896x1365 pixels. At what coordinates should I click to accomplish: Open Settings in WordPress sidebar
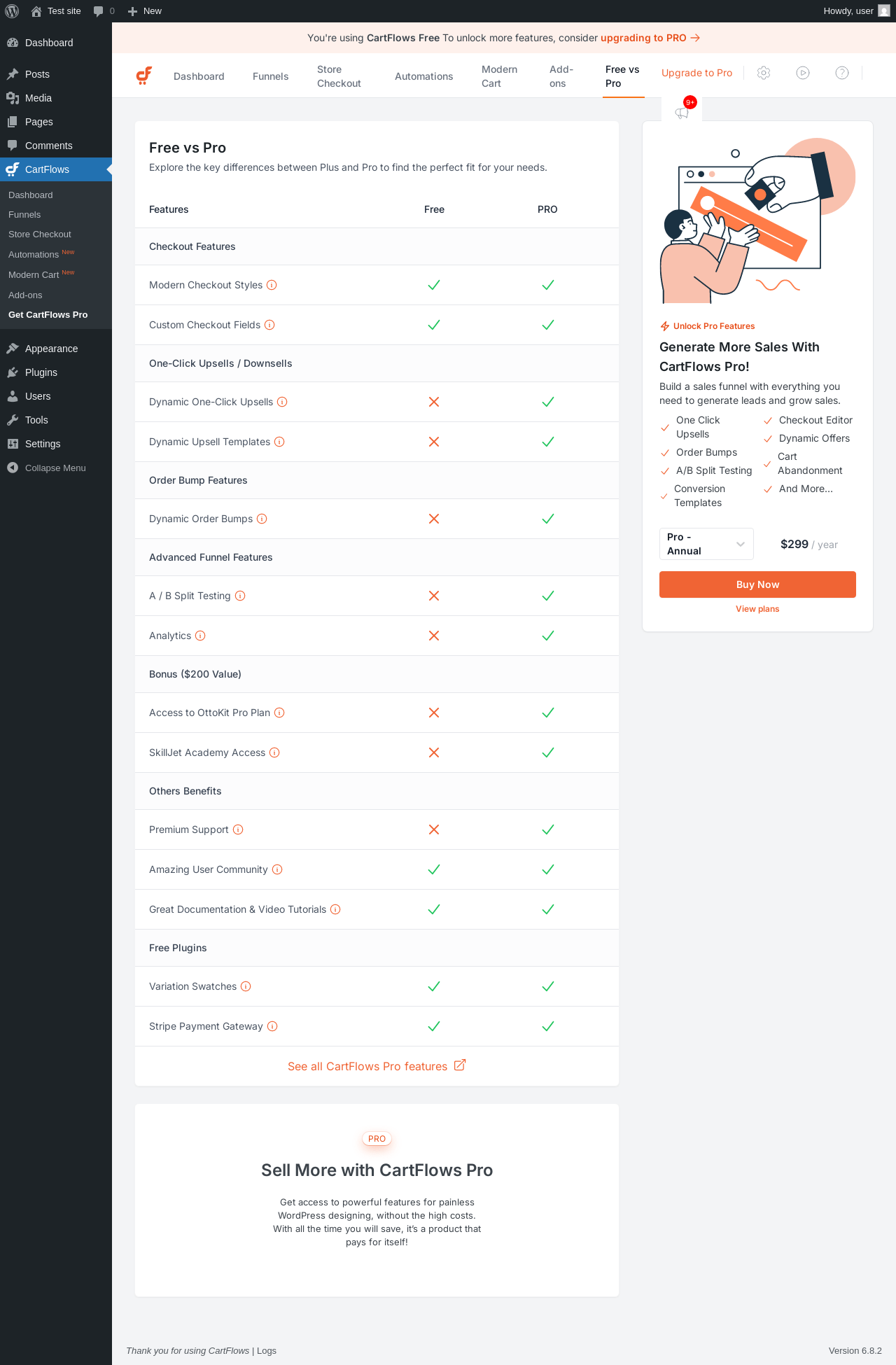coord(56,444)
